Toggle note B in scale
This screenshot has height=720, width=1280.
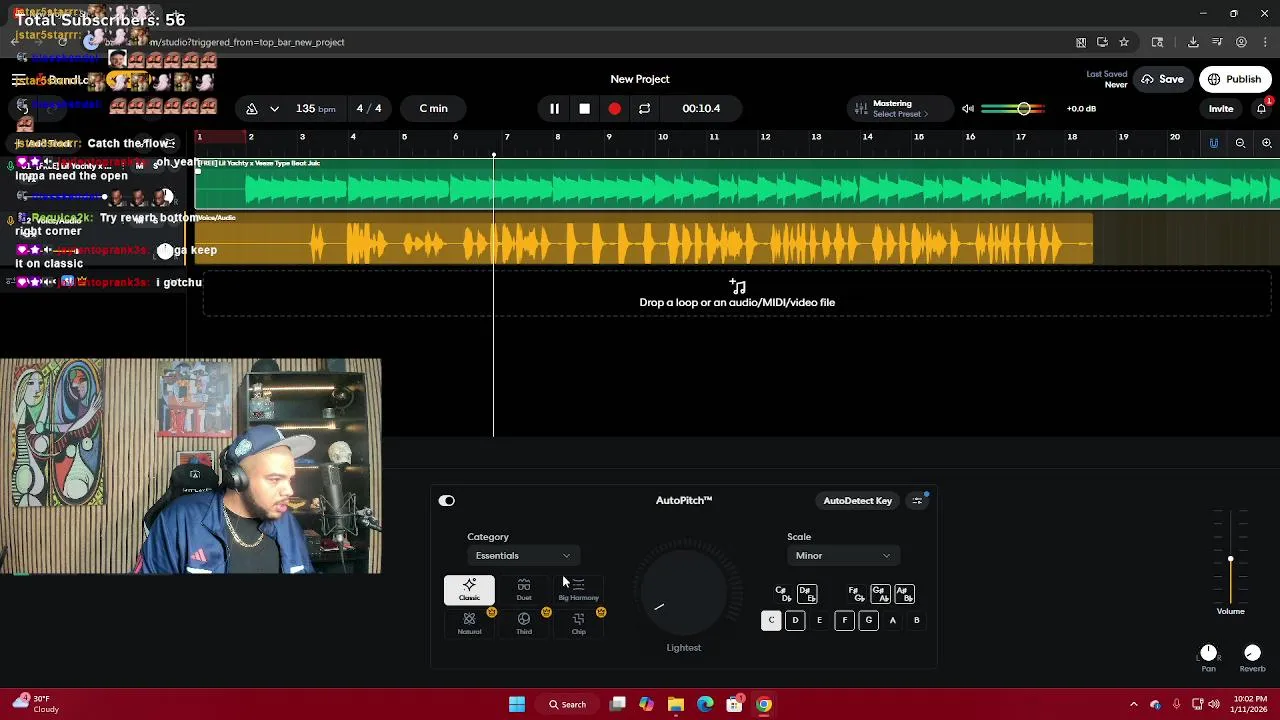point(916,621)
